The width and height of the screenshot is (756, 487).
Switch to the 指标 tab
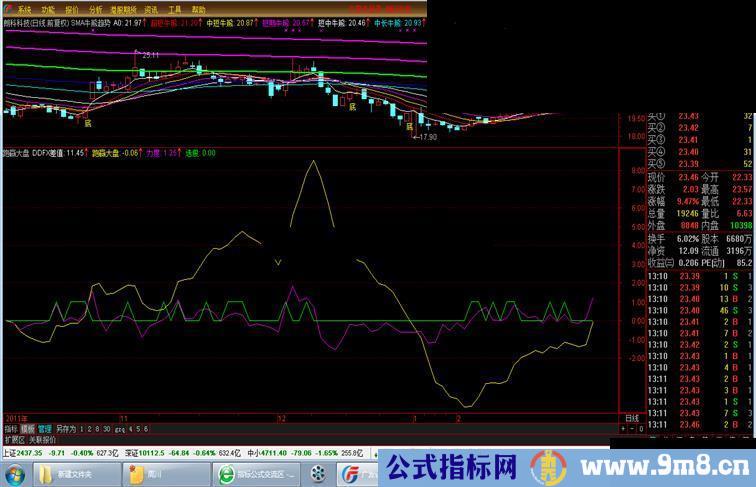tap(11, 427)
